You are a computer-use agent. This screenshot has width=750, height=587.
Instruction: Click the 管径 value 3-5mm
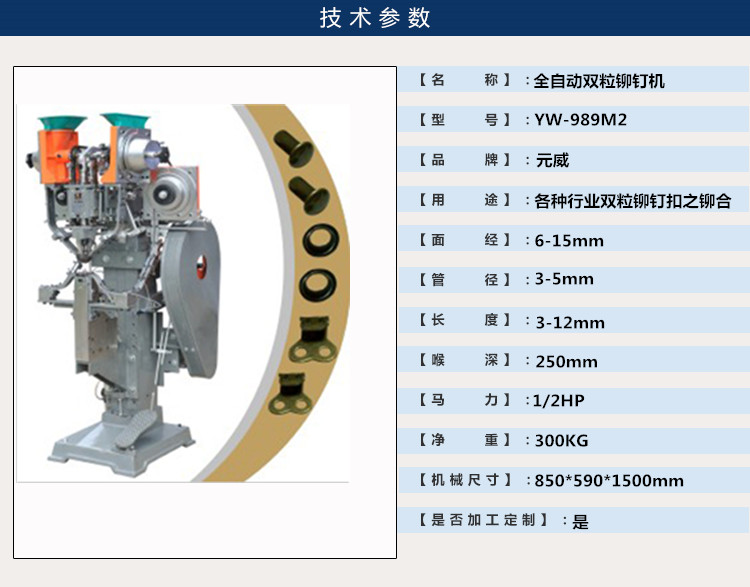pyautogui.click(x=564, y=279)
